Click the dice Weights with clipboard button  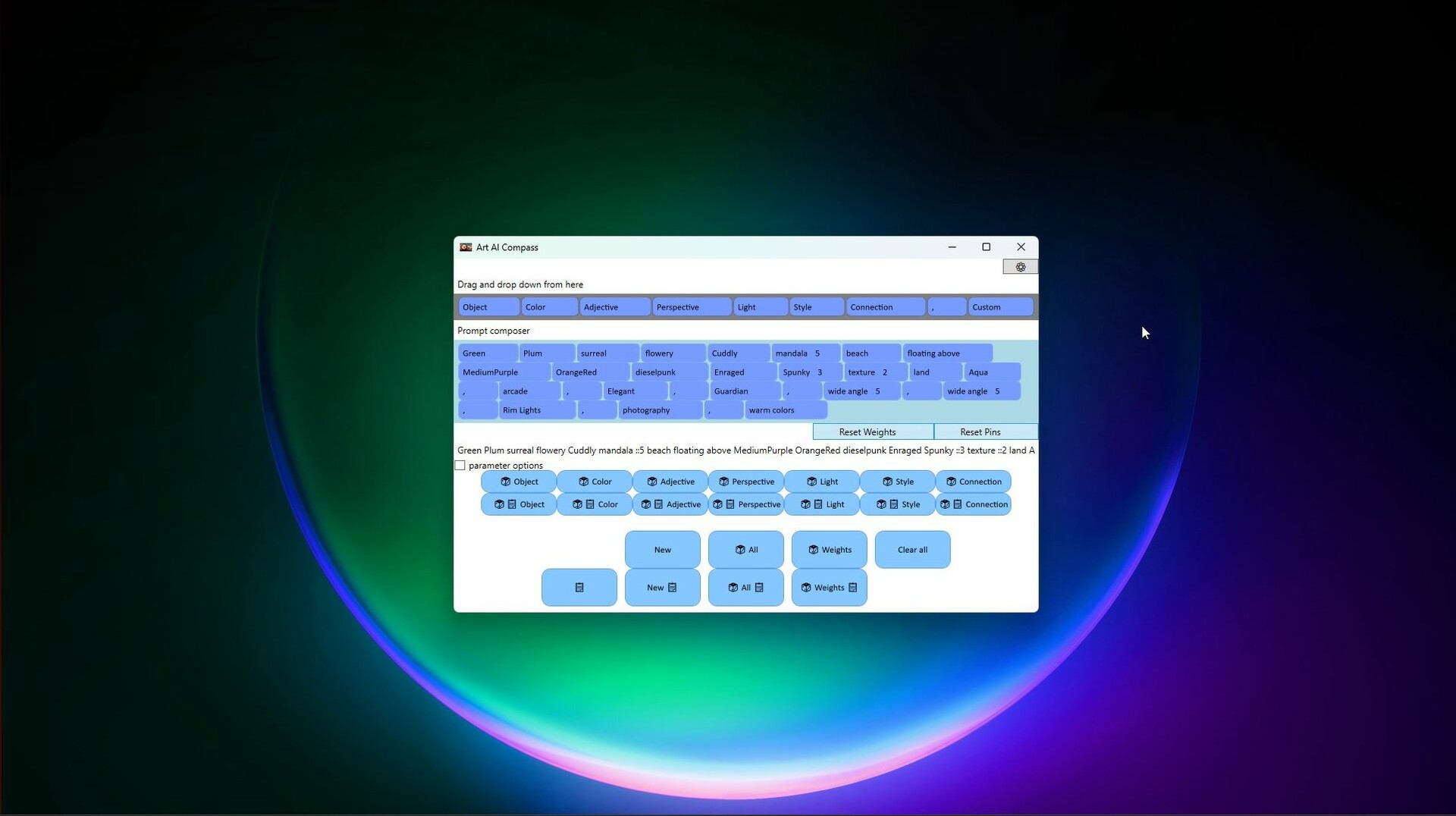pos(829,588)
